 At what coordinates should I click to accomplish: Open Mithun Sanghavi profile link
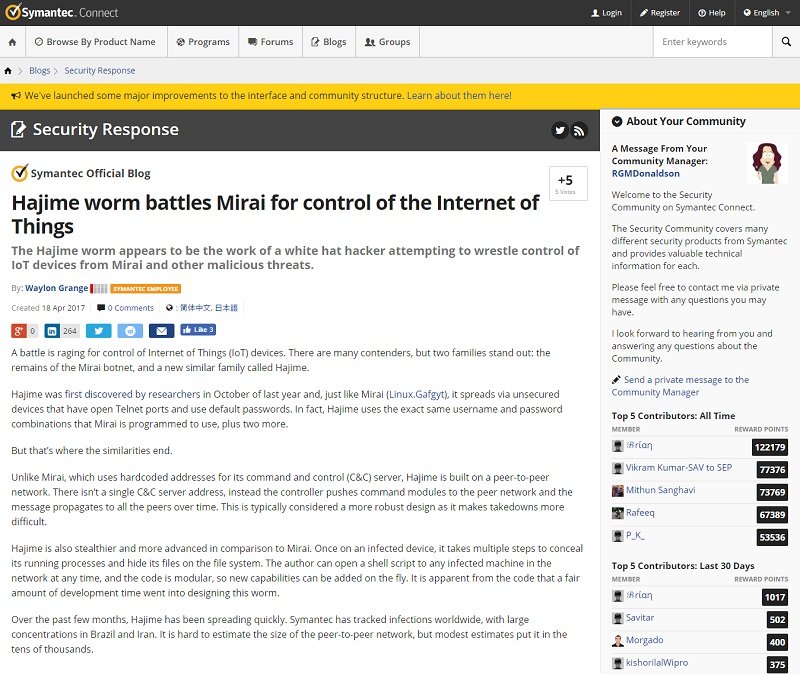pos(660,490)
